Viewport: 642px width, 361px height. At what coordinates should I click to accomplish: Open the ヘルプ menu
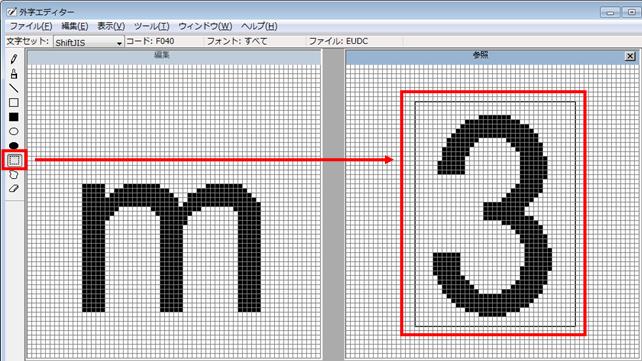click(259, 26)
